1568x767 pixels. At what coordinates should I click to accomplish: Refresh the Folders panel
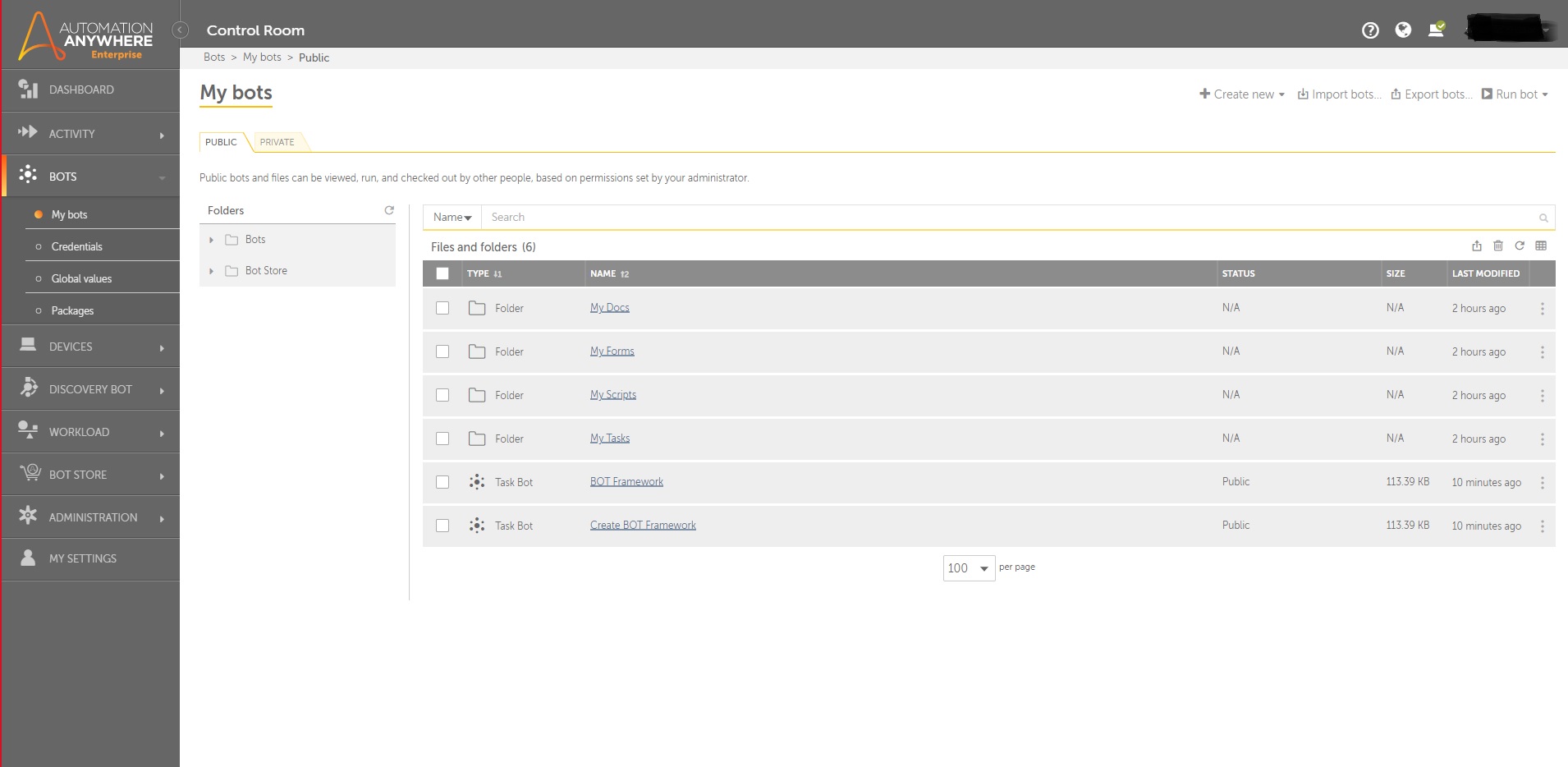[389, 210]
